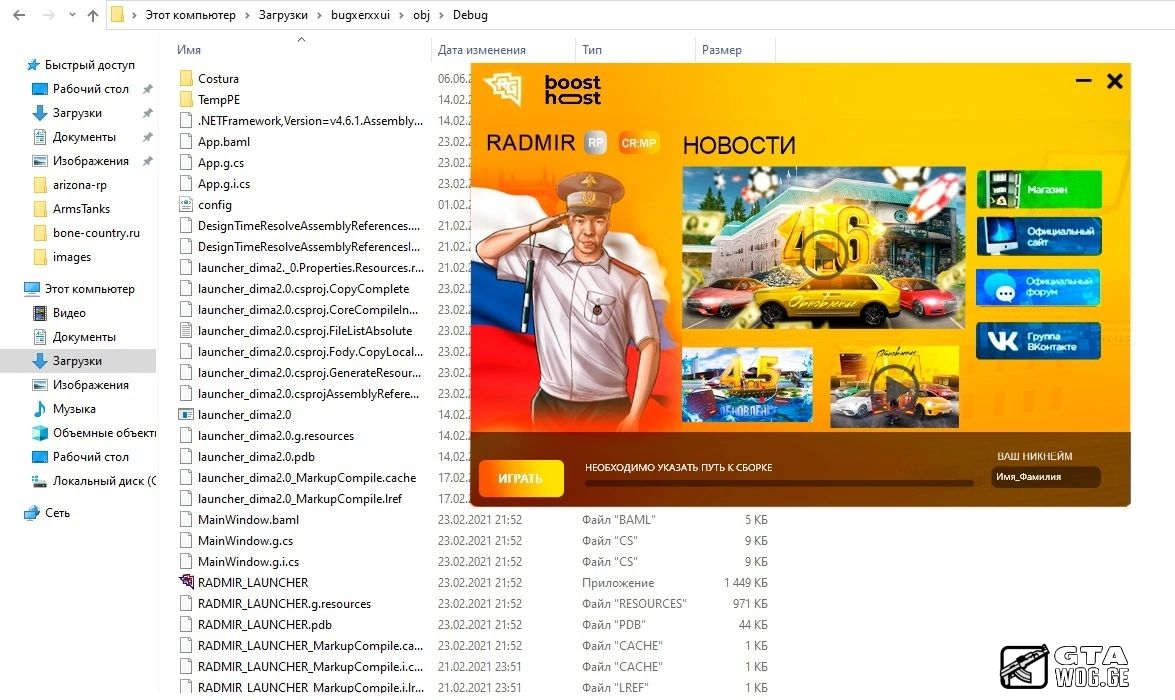Image resolution: width=1175 pixels, height=700 pixels.
Task: Navigate up one folder level
Action: [93, 16]
